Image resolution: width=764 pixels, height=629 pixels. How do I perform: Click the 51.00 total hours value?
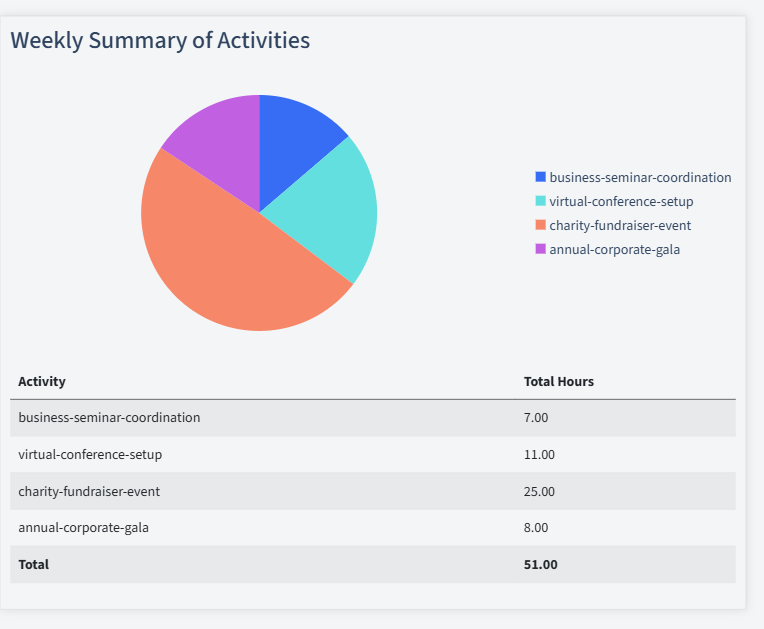[540, 564]
